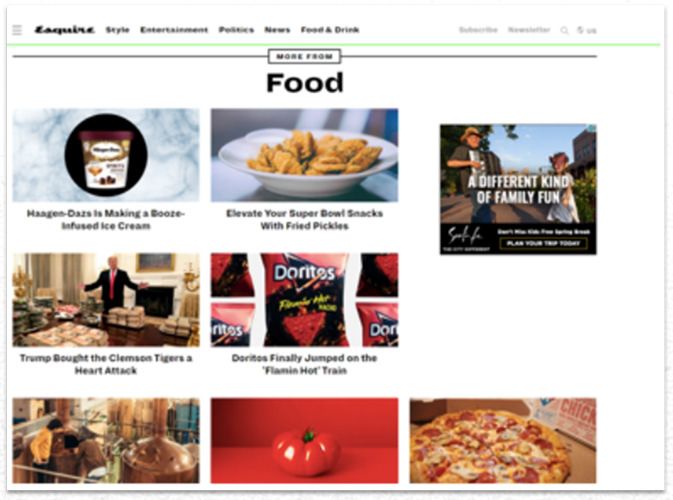
Task: Click the pepperoni pizza thumbnail
Action: pyautogui.click(x=503, y=440)
